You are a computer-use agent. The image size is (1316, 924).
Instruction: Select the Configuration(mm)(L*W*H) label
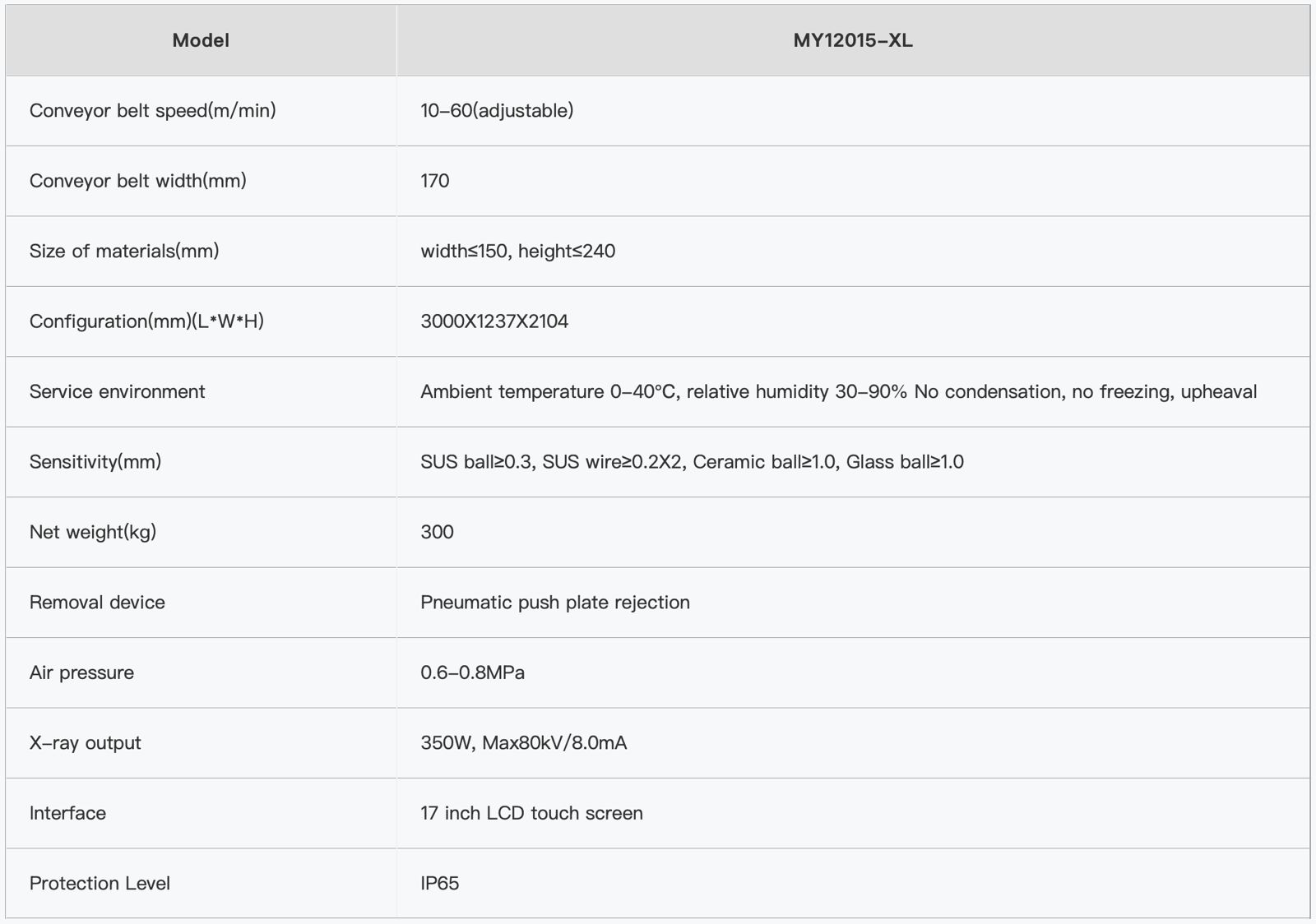(x=146, y=321)
